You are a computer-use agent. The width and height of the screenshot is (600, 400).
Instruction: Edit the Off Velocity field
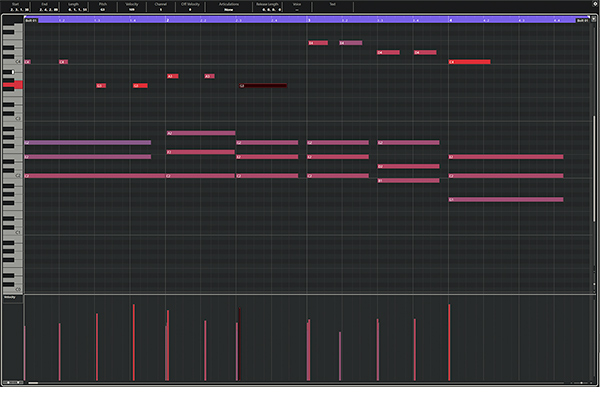point(190,9)
